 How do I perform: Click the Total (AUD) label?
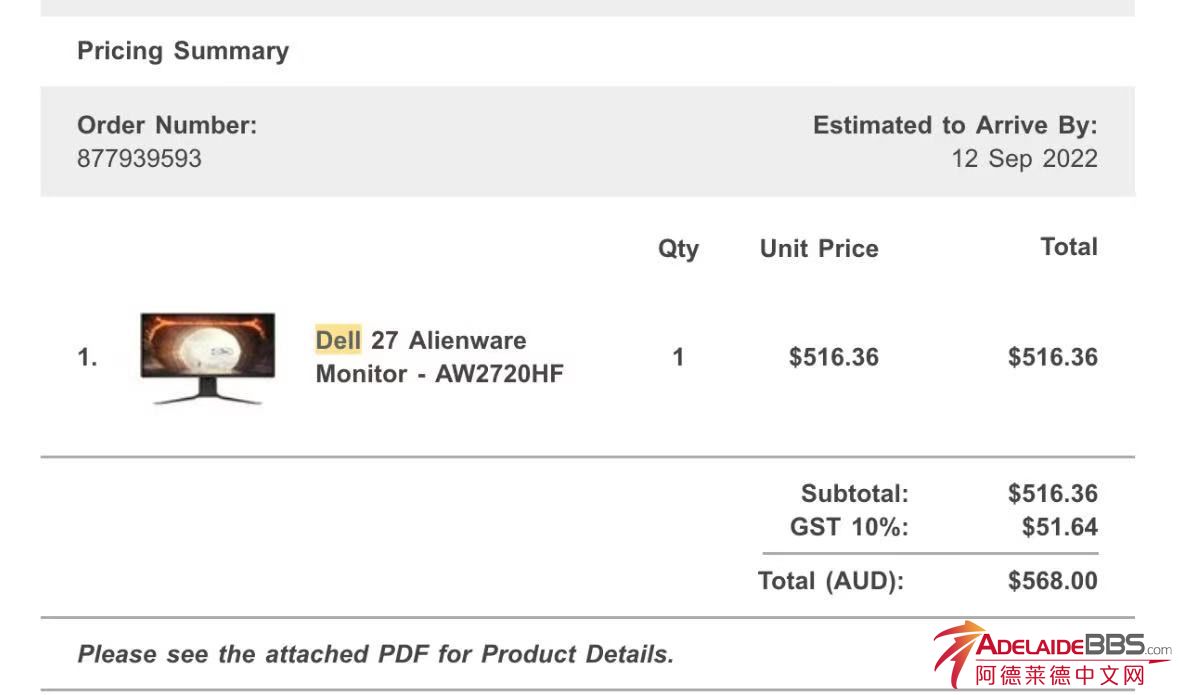831,580
